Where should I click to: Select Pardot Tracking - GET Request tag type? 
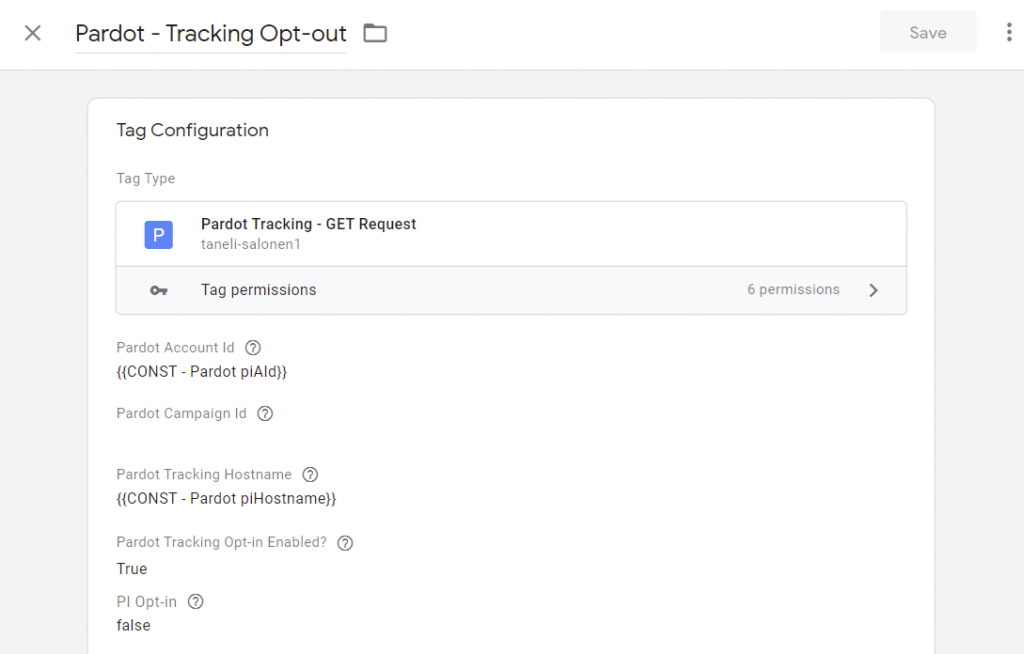(308, 225)
